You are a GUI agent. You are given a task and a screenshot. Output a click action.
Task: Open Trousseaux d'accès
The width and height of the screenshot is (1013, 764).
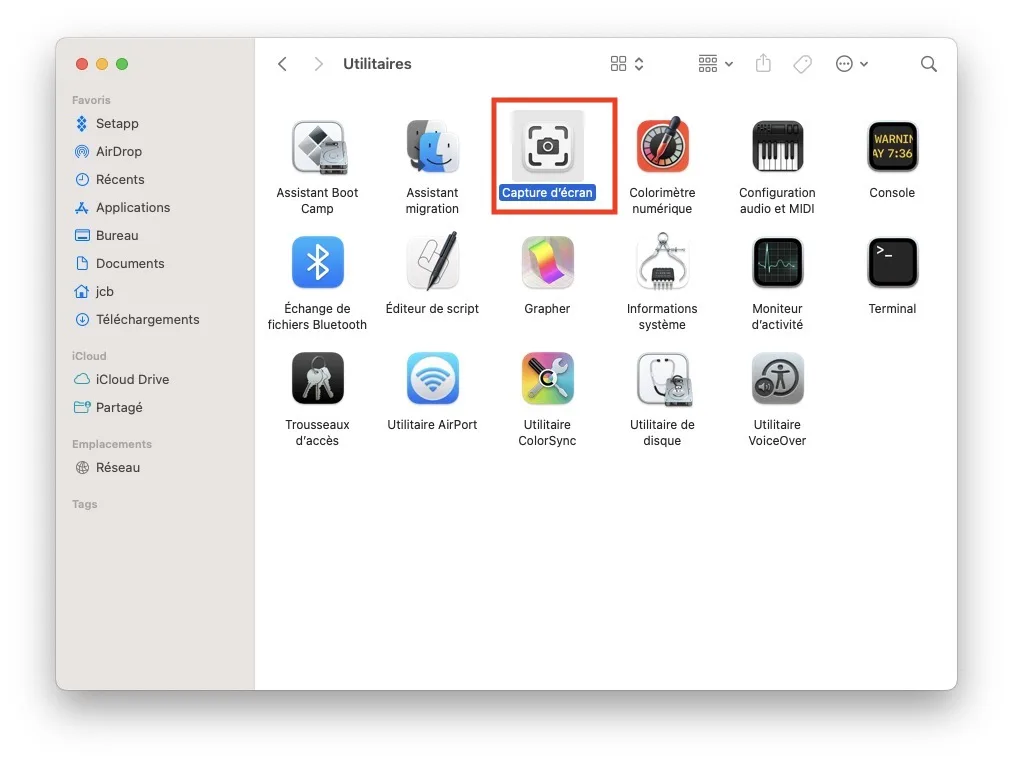[x=317, y=378]
